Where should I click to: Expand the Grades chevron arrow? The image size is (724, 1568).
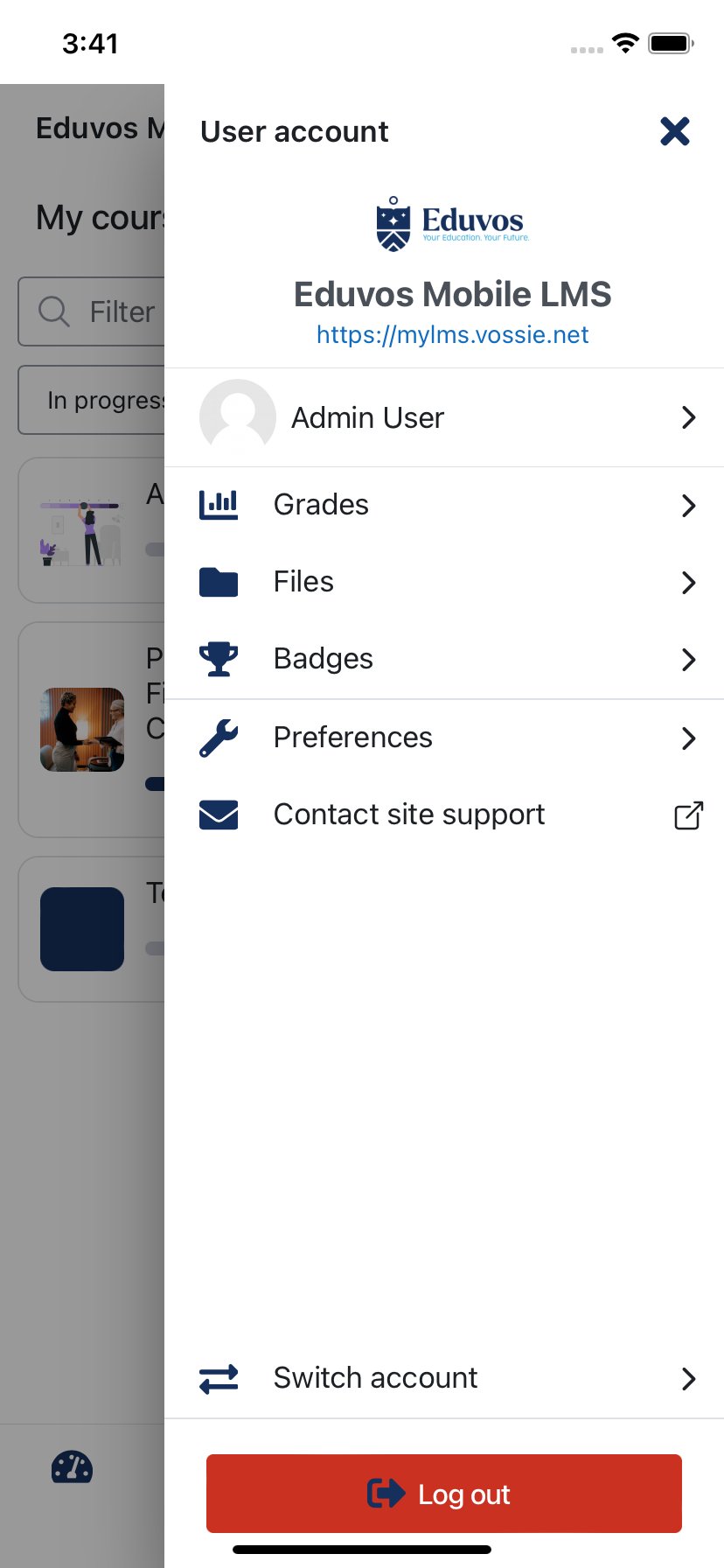[688, 505]
